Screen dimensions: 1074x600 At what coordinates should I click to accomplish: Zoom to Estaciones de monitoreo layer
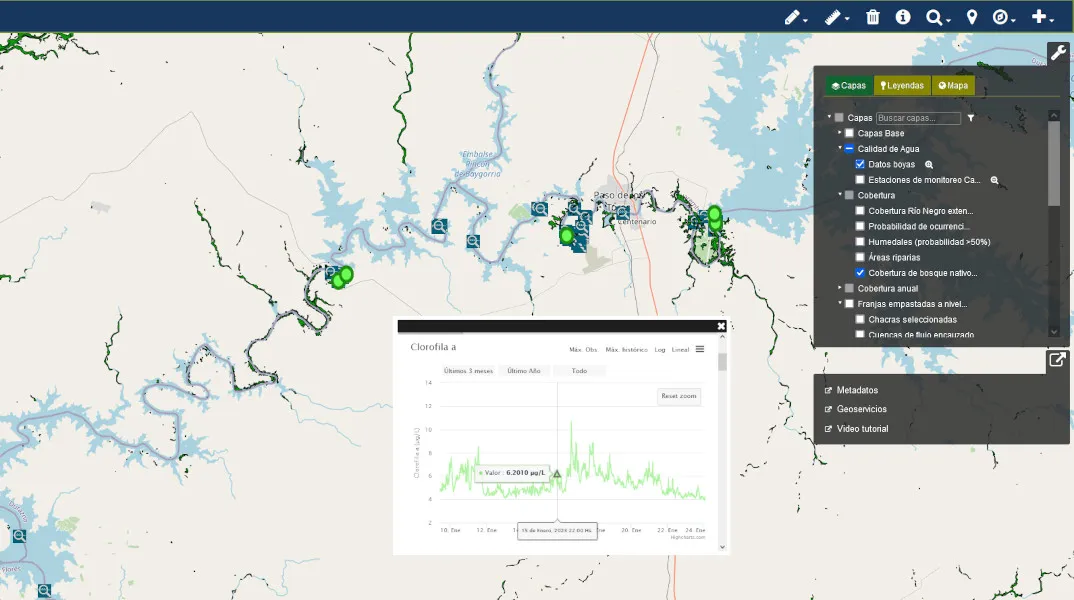click(995, 180)
